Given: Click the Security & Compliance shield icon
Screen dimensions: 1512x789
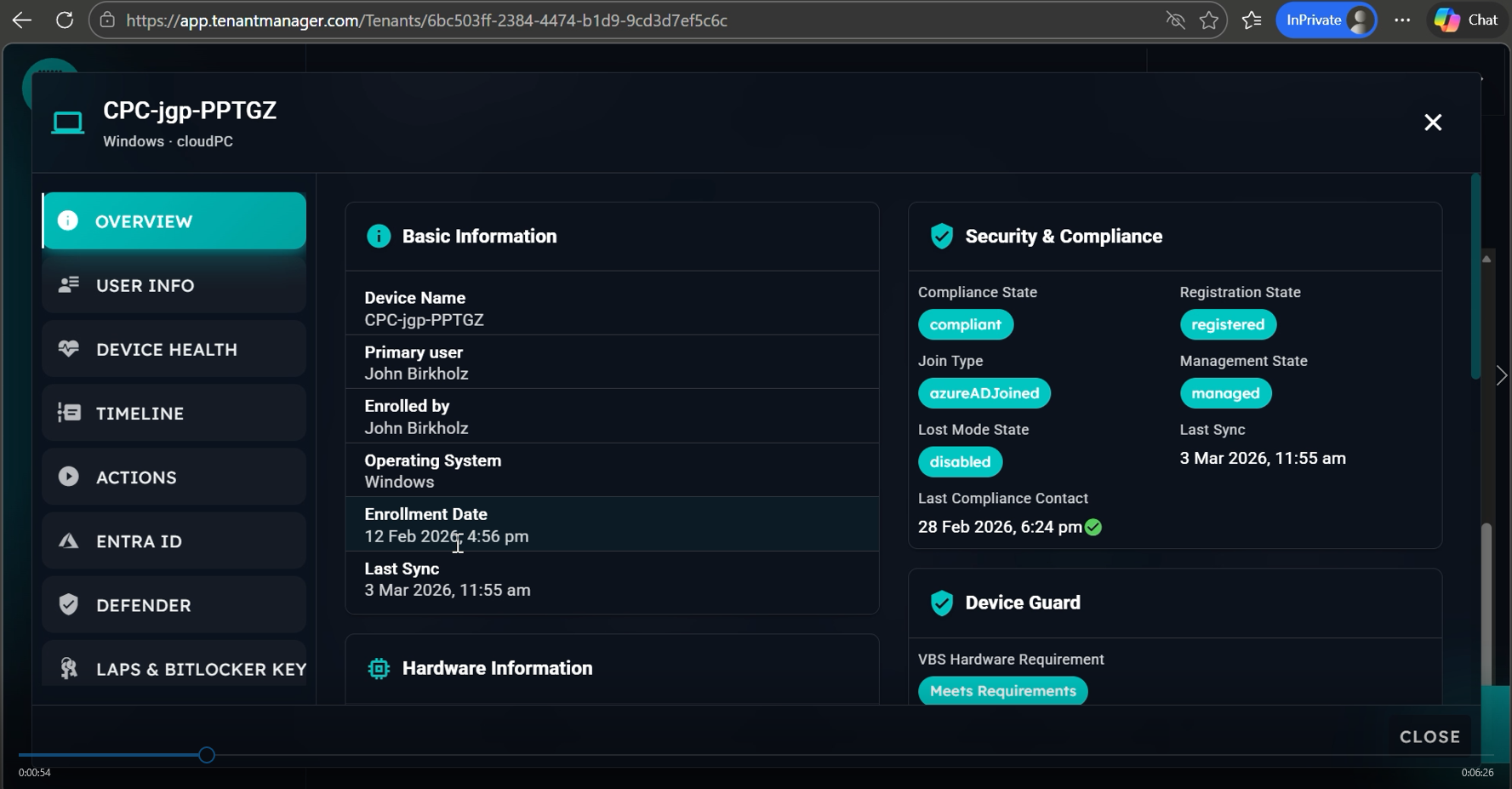Looking at the screenshot, I should tap(941, 237).
